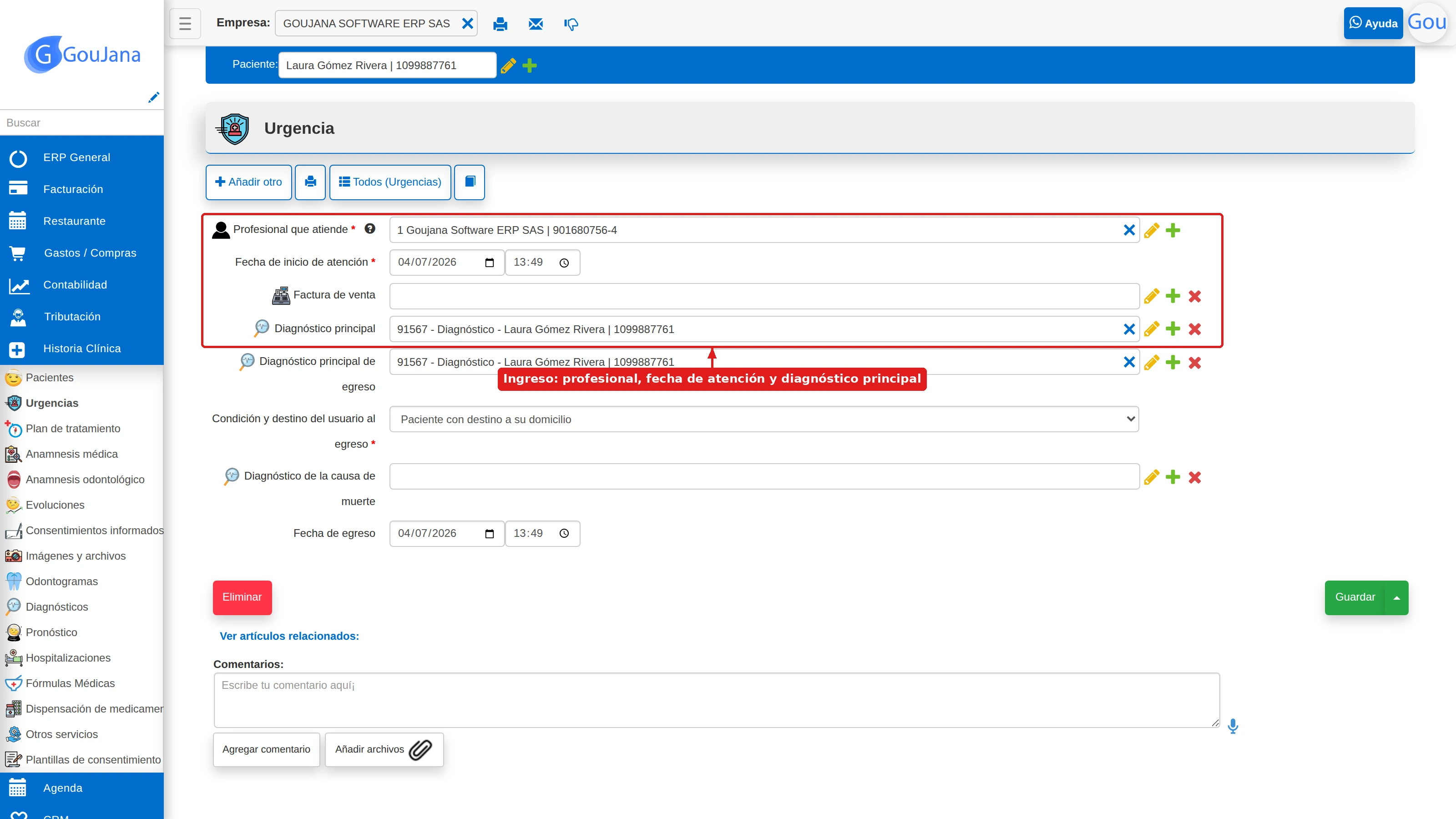Remove Factura de venta with red X
Screen dimensions: 1456x819
(x=1194, y=296)
